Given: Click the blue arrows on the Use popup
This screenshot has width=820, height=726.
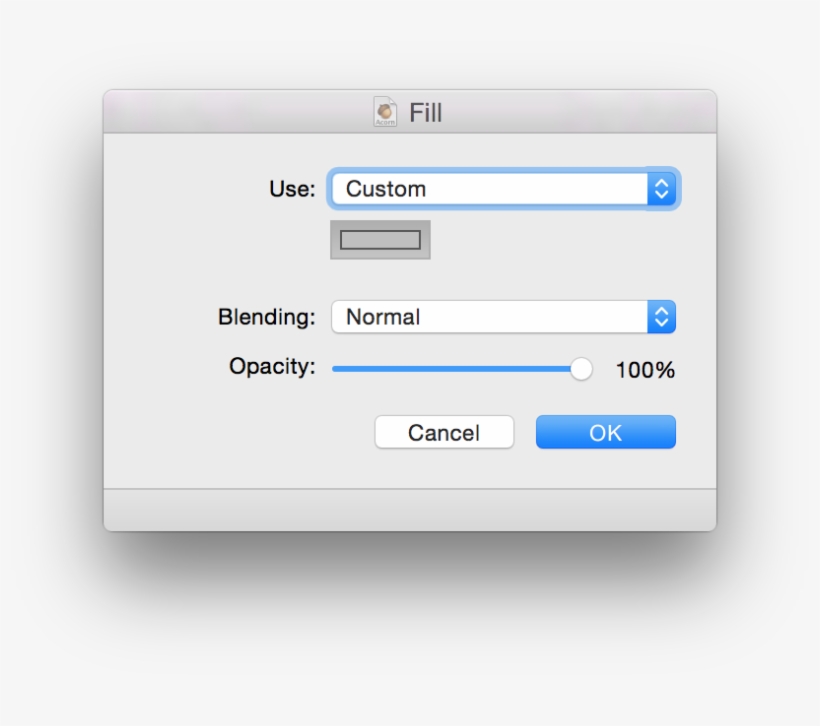Looking at the screenshot, I should pos(660,189).
